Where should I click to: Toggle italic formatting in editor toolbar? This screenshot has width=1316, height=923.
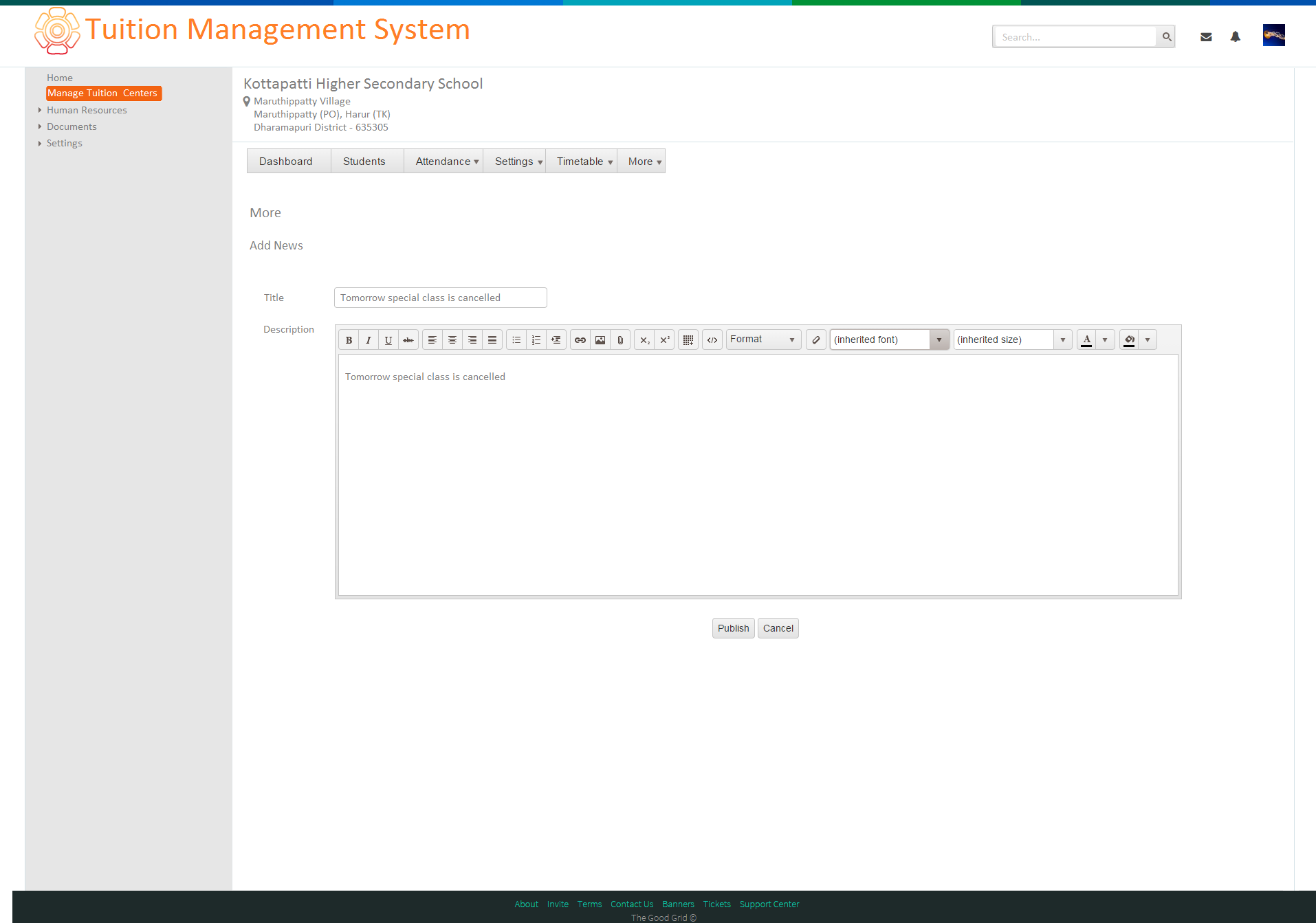369,340
